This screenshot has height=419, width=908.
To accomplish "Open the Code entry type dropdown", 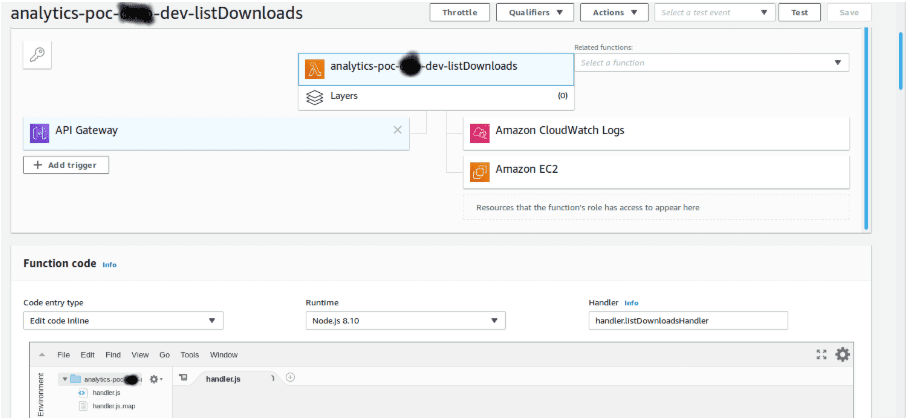I will (123, 321).
